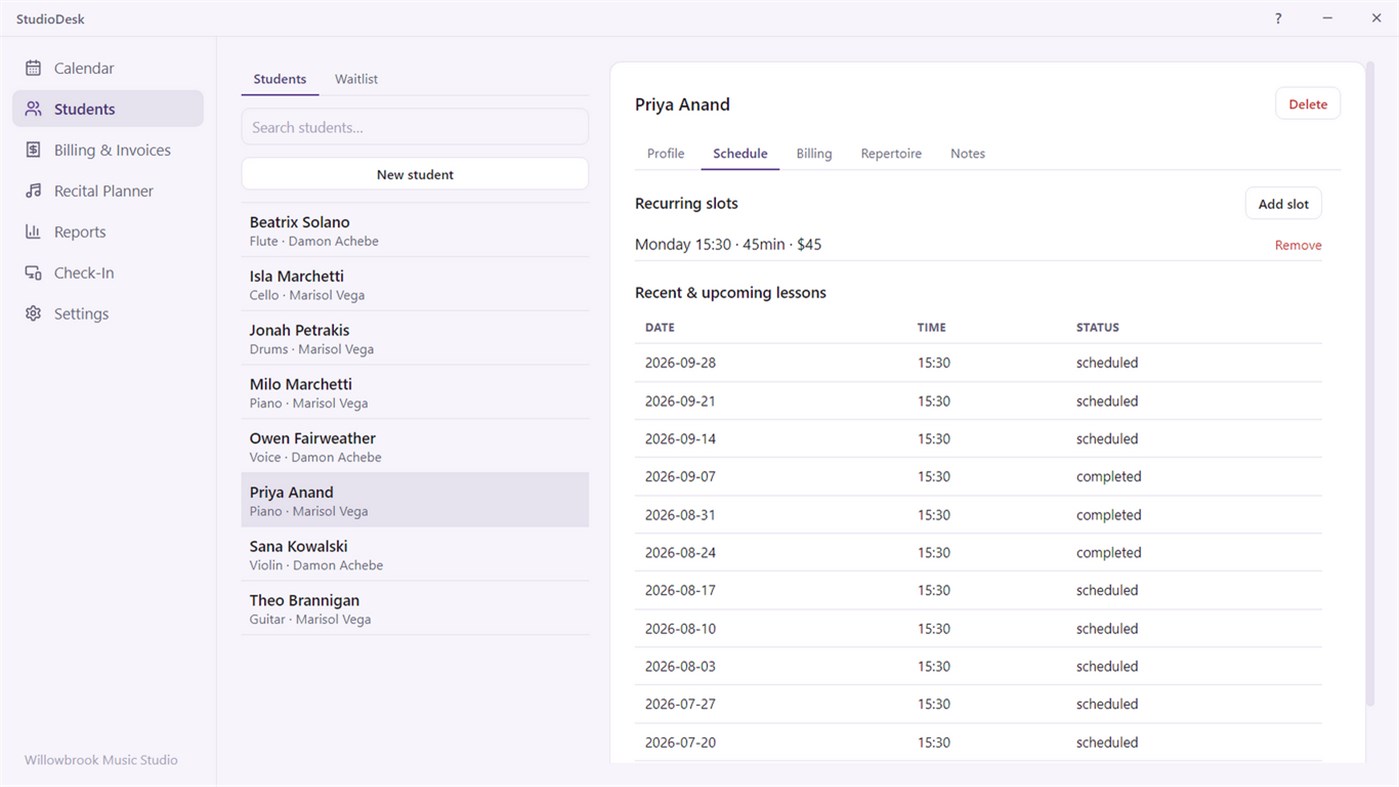Select student Beatrix Solano
Image resolution: width=1399 pixels, height=787 pixels.
click(x=415, y=230)
